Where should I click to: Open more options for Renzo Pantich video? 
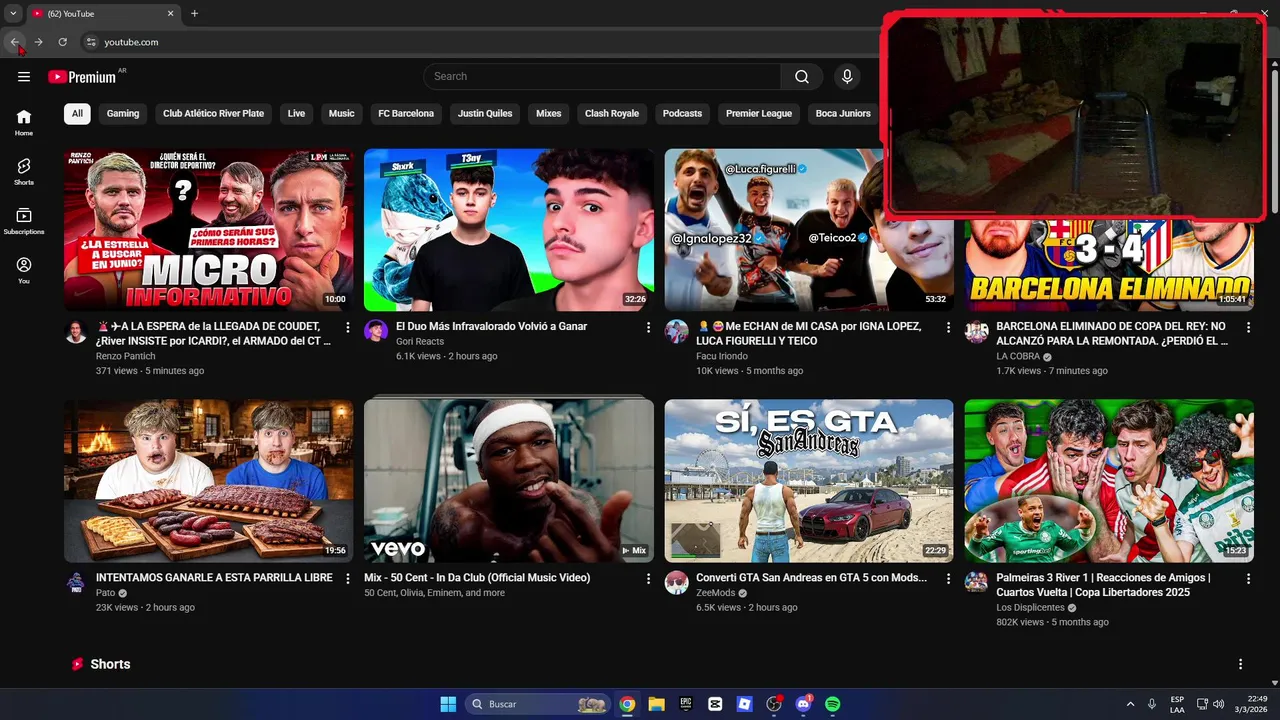pyautogui.click(x=348, y=327)
